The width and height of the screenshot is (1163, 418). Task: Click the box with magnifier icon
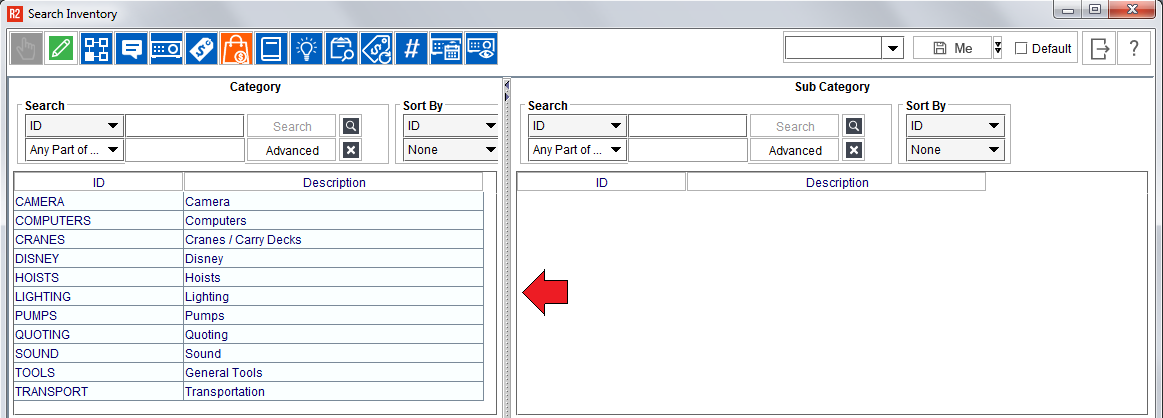[x=341, y=49]
